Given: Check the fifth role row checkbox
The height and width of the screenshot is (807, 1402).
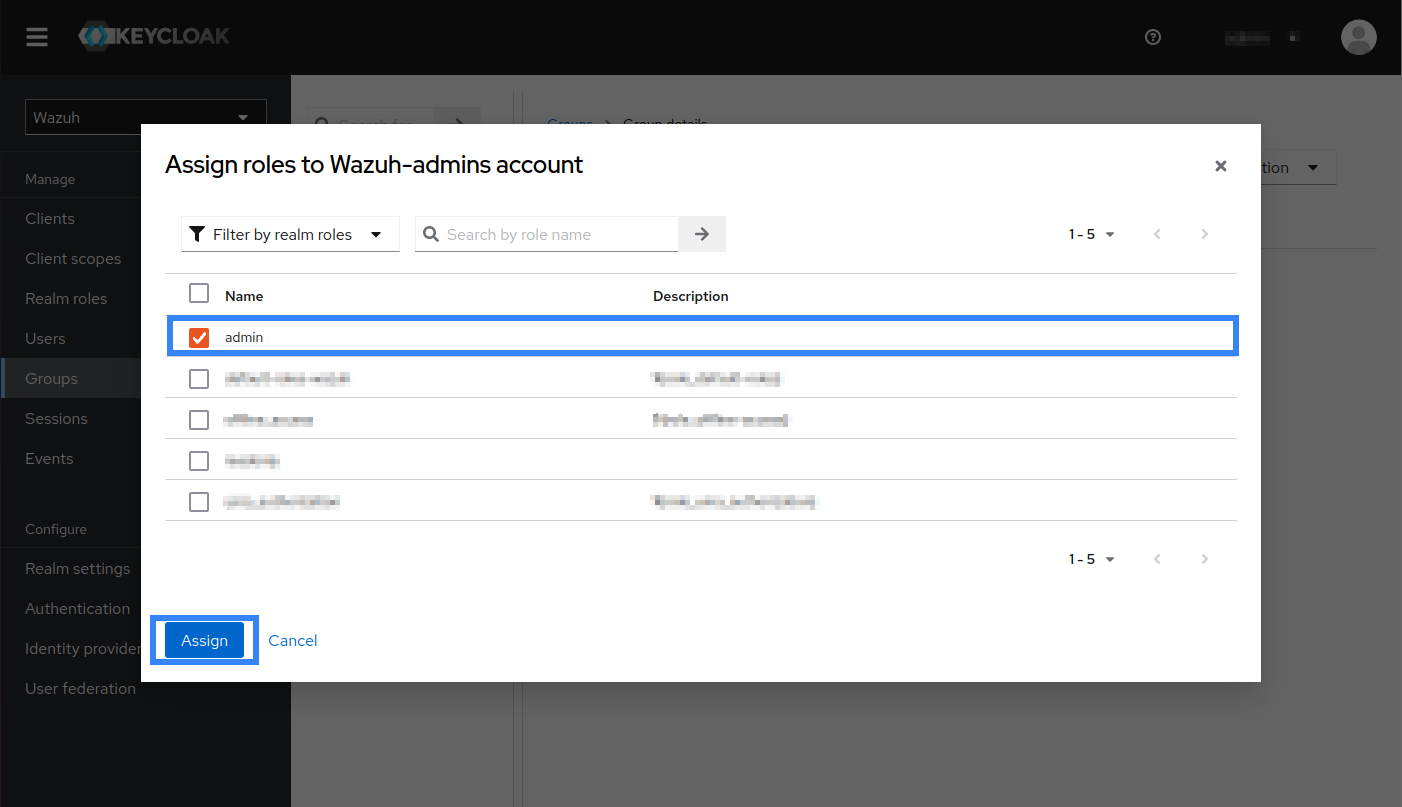Looking at the screenshot, I should pyautogui.click(x=199, y=502).
